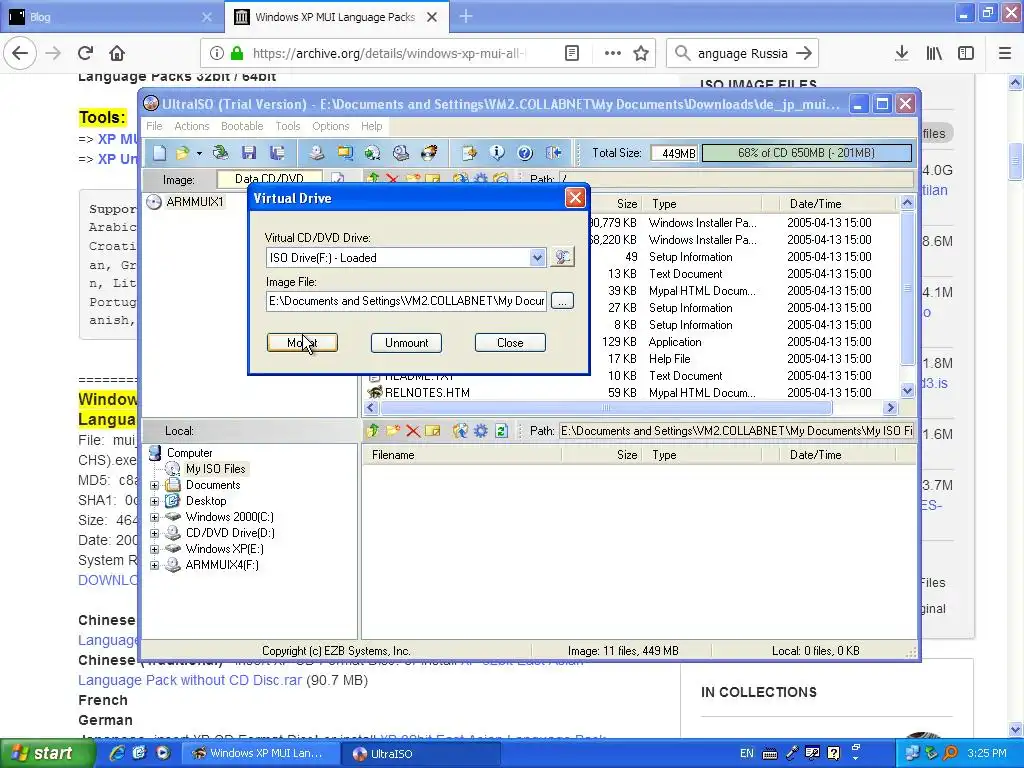Click the Save As icon in UltraISO toolbar

[277, 153]
